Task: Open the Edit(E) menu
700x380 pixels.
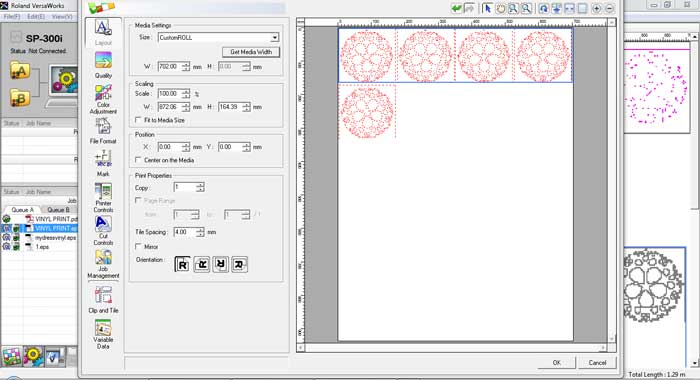Action: tap(36, 17)
